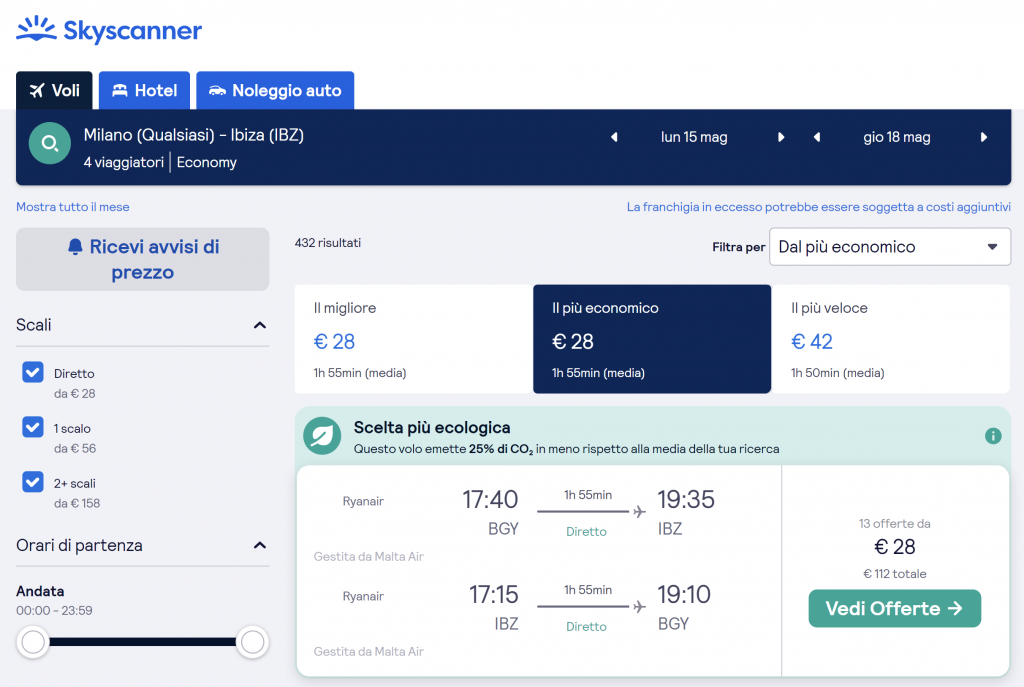Click the Skyscanner logo
This screenshot has width=1024, height=687.
109,30
